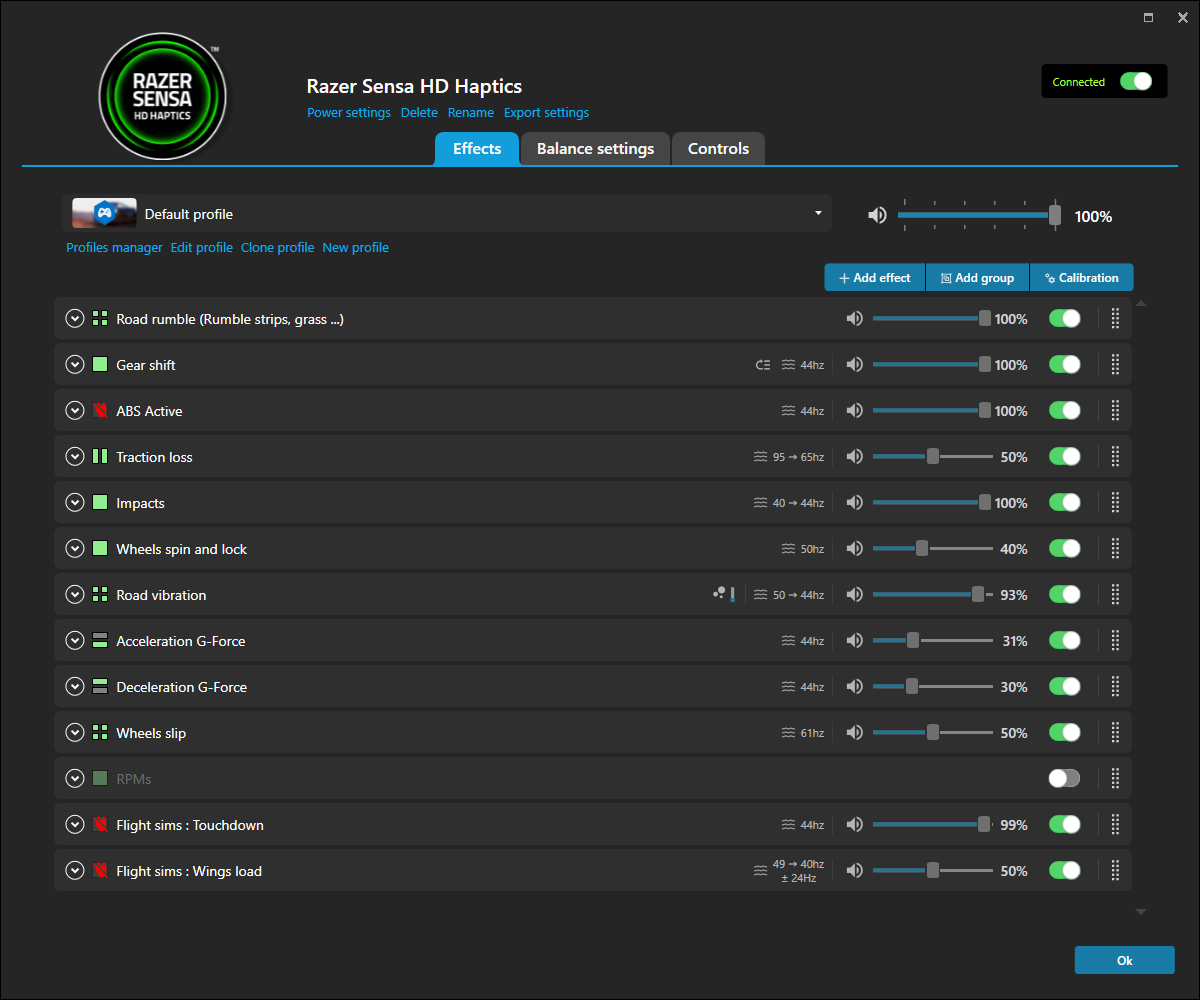Grab the Road rumble drag handle

click(1115, 319)
